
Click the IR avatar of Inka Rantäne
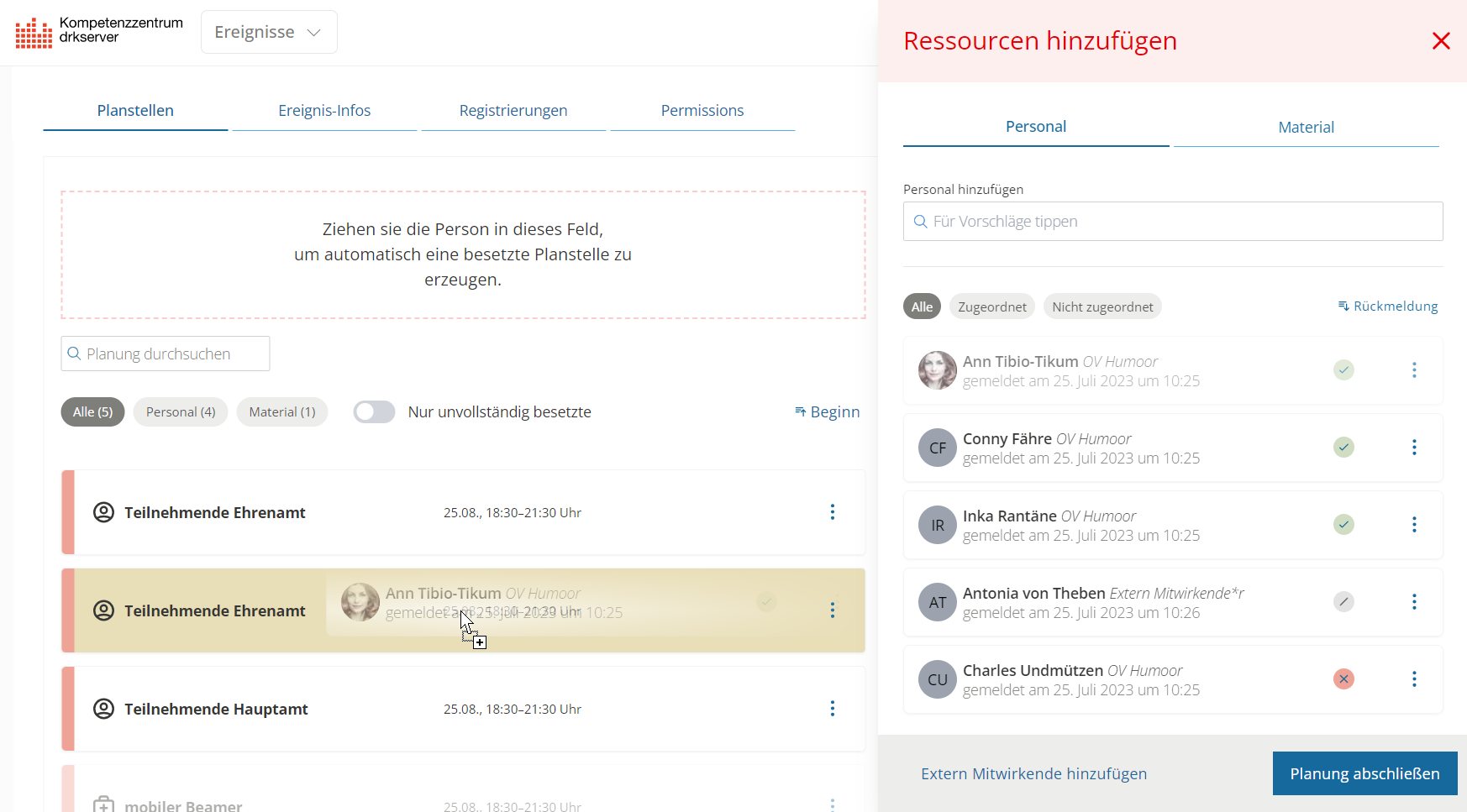[938, 525]
